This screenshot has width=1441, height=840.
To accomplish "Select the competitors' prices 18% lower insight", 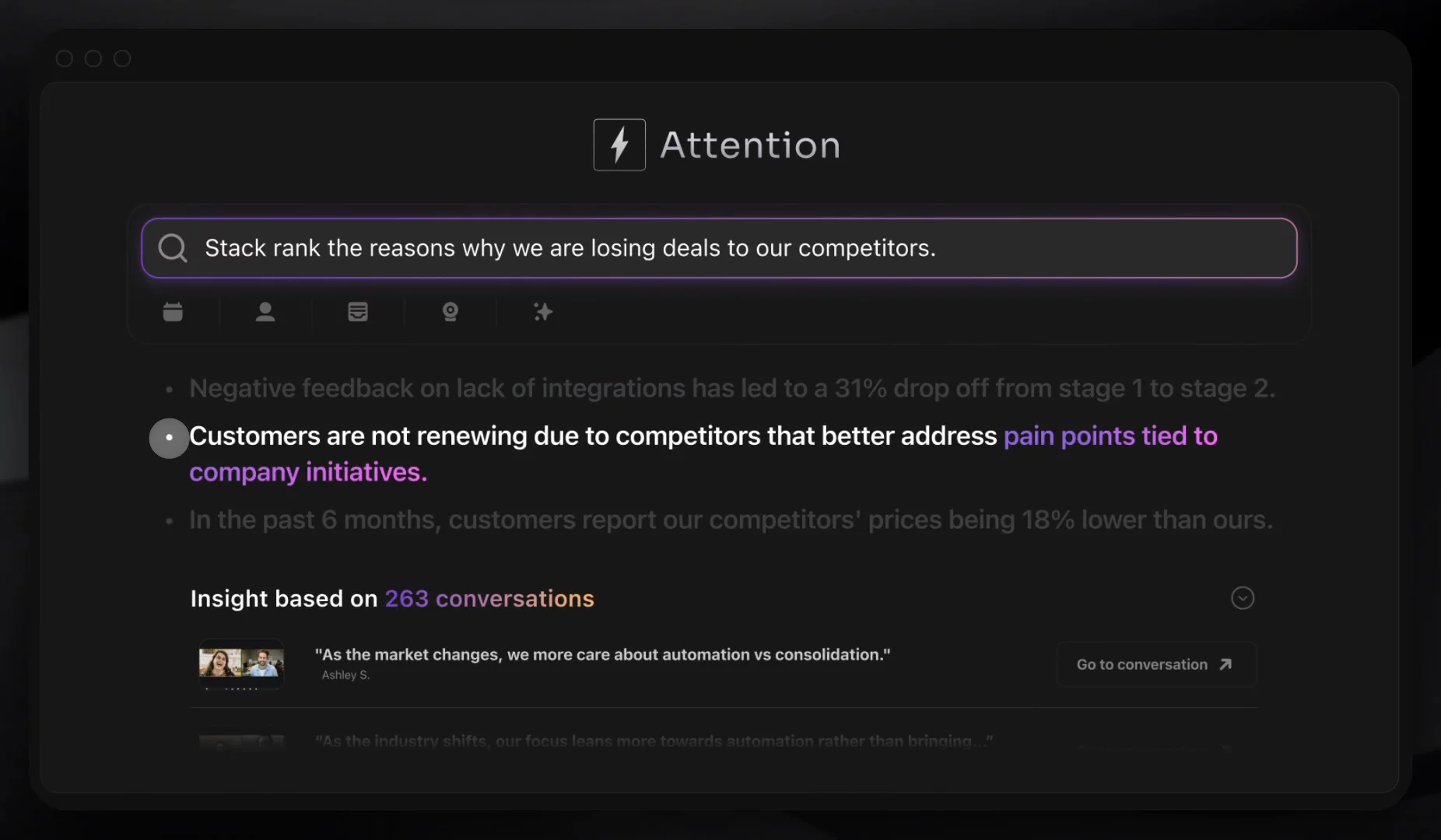I will 730,520.
